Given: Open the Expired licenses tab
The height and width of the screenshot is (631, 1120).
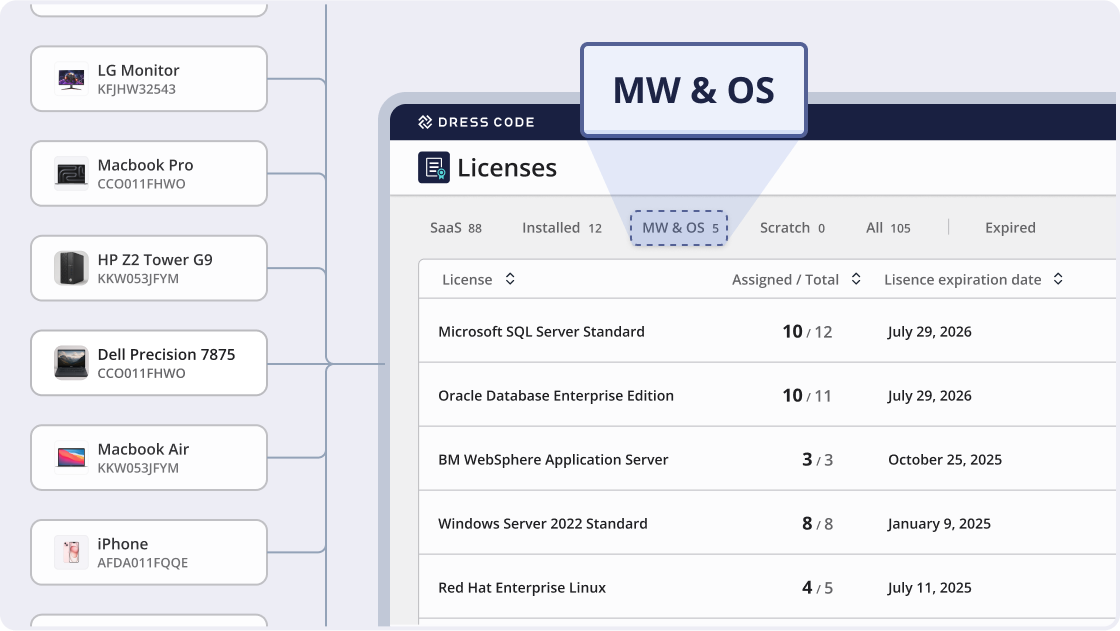Looking at the screenshot, I should 1010,228.
